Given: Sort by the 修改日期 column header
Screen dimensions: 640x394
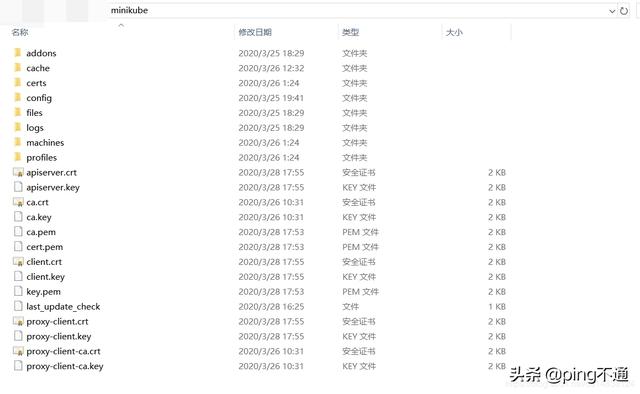Looking at the screenshot, I should 255,32.
